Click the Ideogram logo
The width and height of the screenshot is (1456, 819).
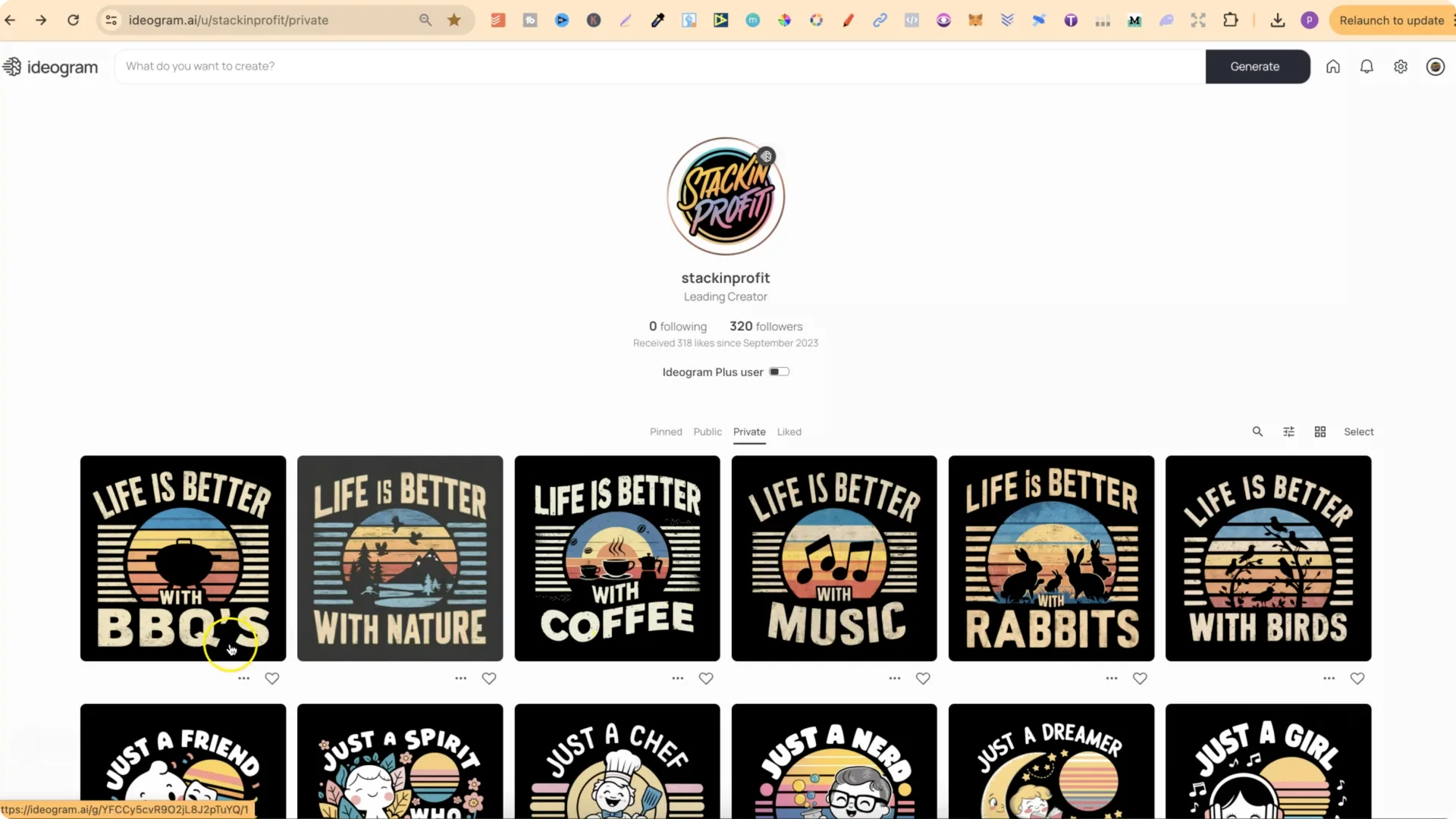(x=51, y=67)
